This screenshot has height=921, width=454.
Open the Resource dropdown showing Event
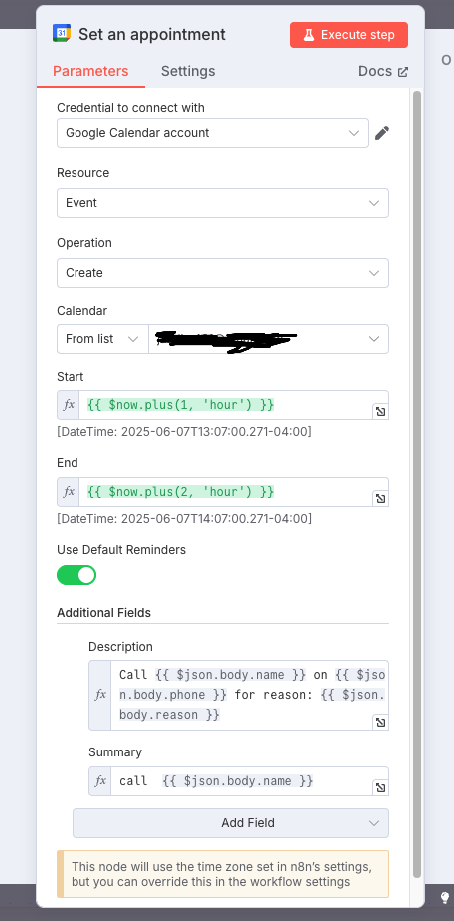click(223, 203)
